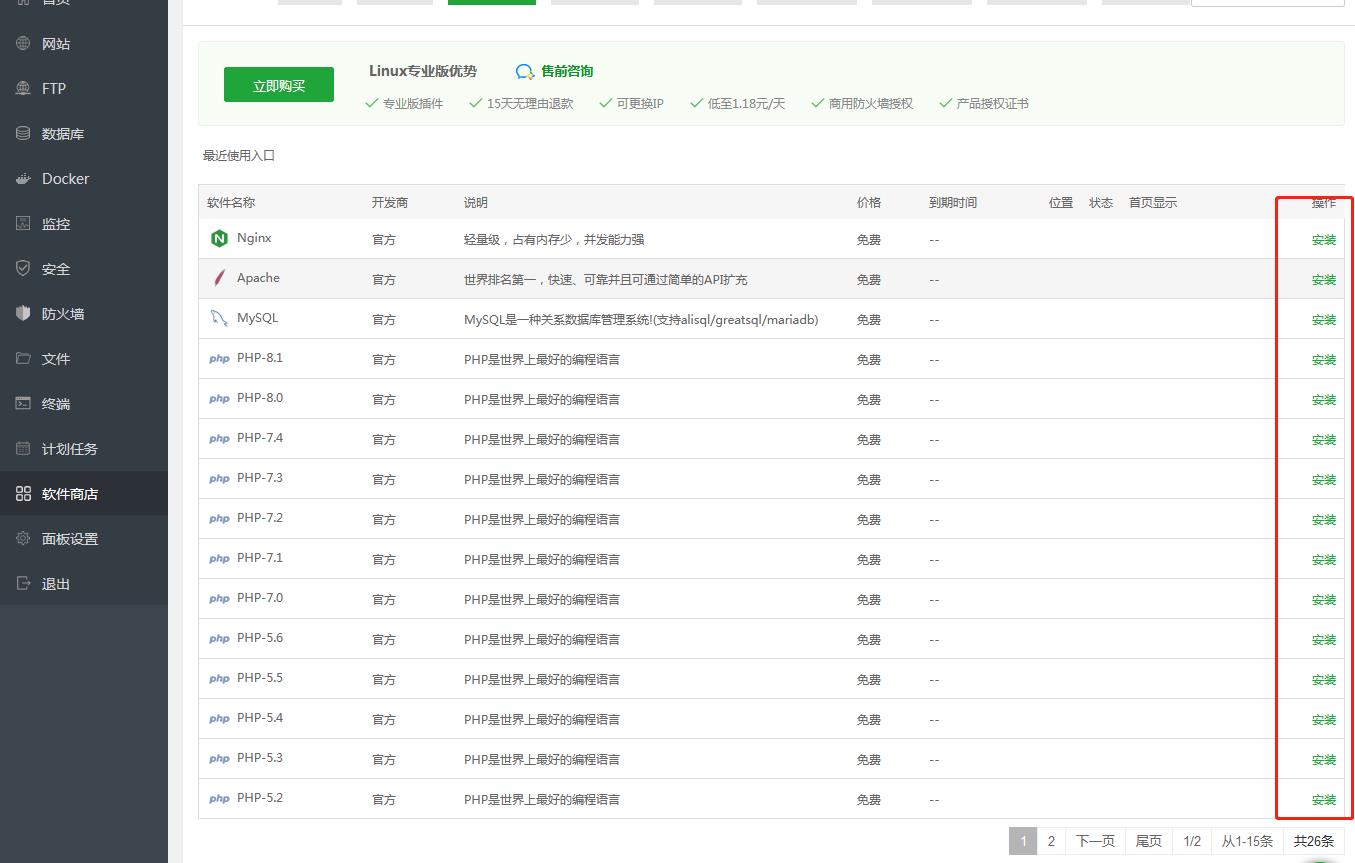Open the 网站 (Website) sidebar icon
Viewport: 1355px width, 863px height.
pyautogui.click(x=23, y=44)
